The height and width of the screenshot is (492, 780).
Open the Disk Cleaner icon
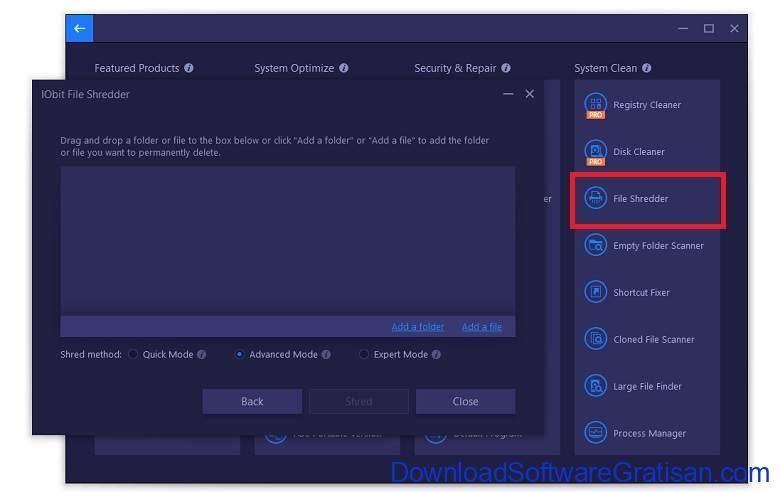tap(595, 152)
